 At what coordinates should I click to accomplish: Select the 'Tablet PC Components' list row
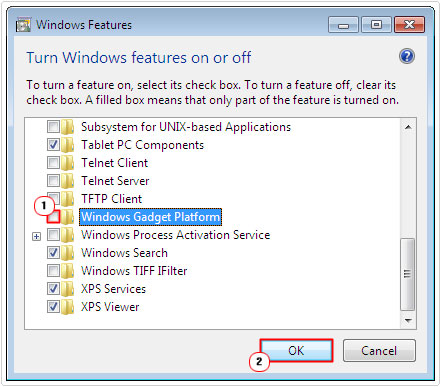coord(142,145)
